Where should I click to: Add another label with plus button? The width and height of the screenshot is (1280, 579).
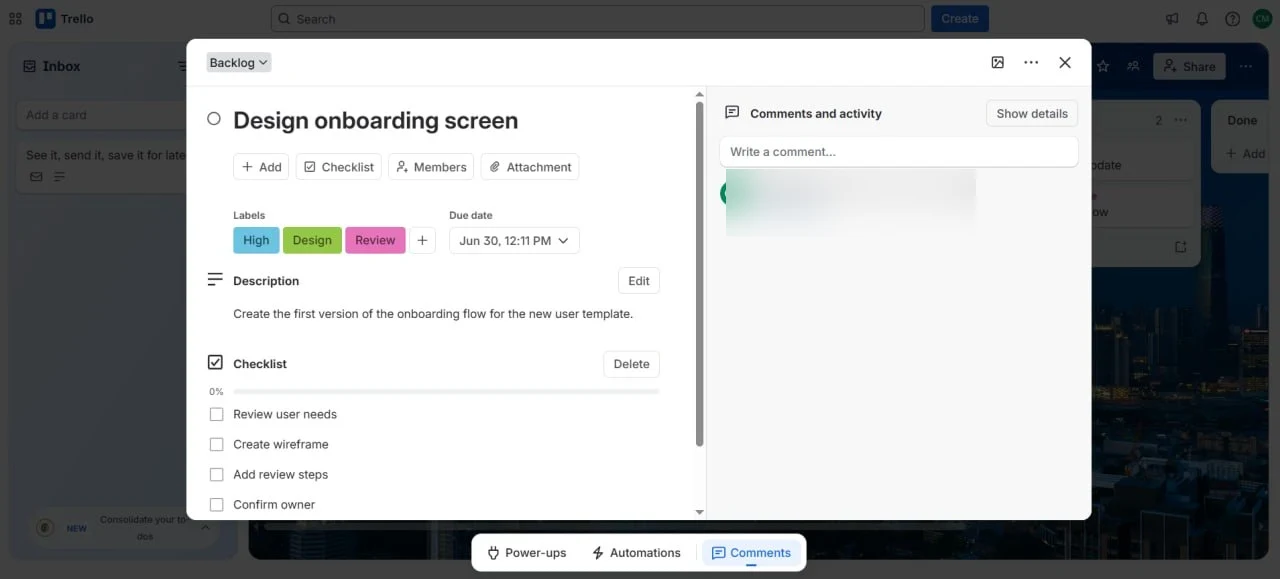click(422, 240)
